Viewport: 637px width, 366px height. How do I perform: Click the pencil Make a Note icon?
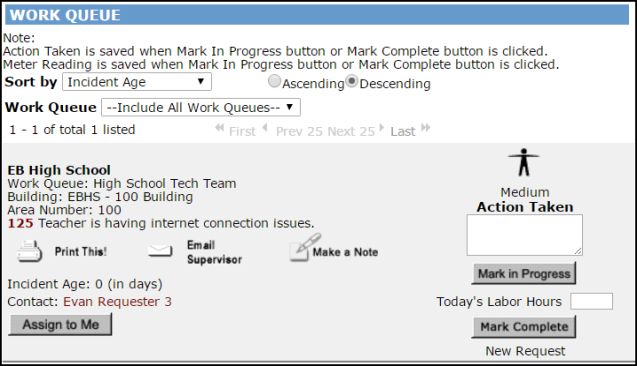tap(306, 247)
